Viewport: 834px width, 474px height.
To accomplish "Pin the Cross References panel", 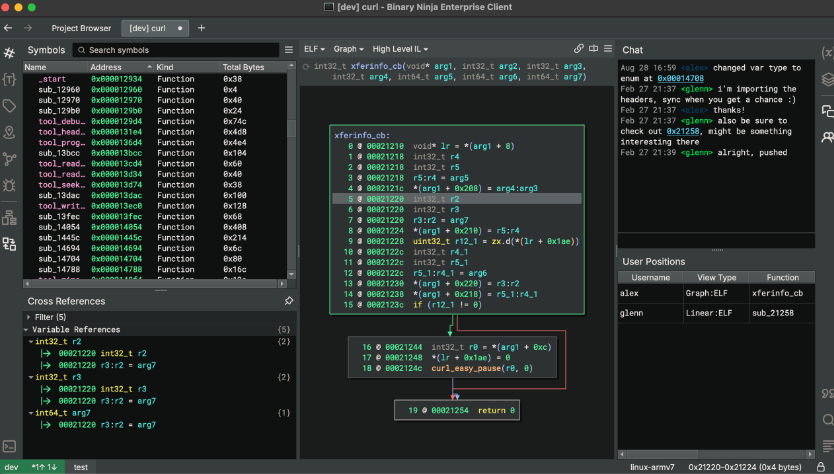I will (289, 301).
